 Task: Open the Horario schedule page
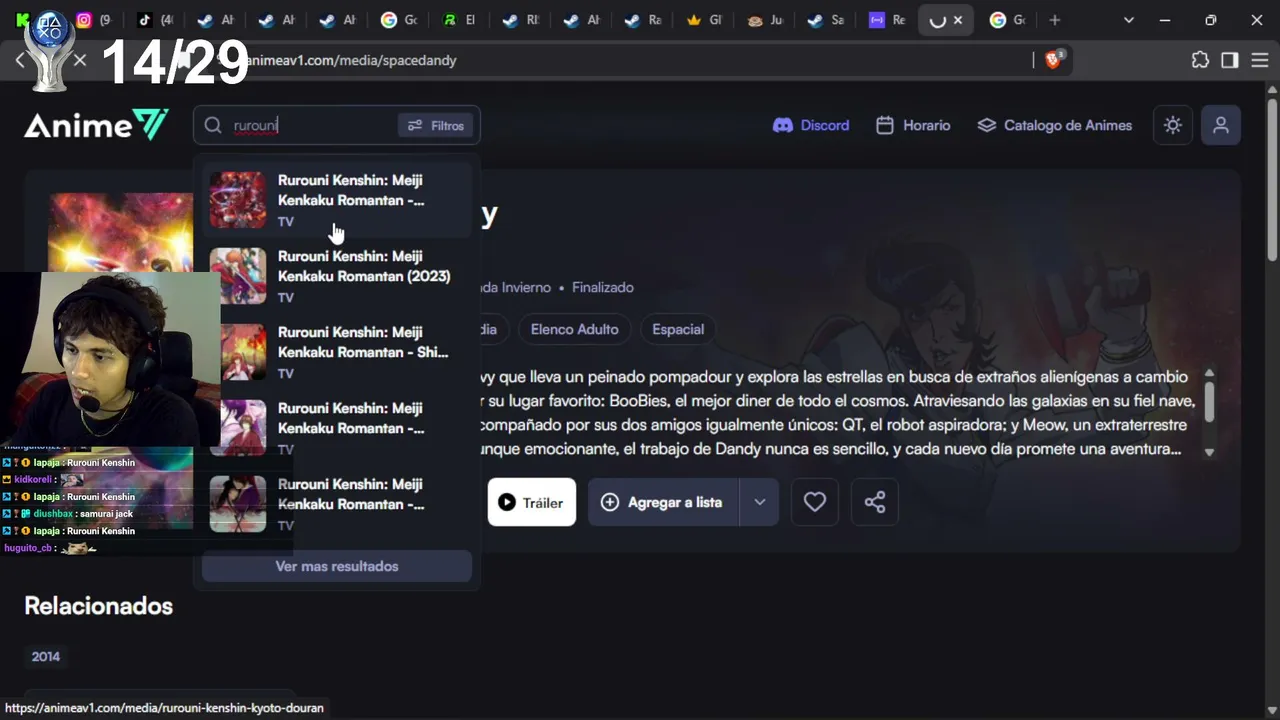(x=913, y=125)
